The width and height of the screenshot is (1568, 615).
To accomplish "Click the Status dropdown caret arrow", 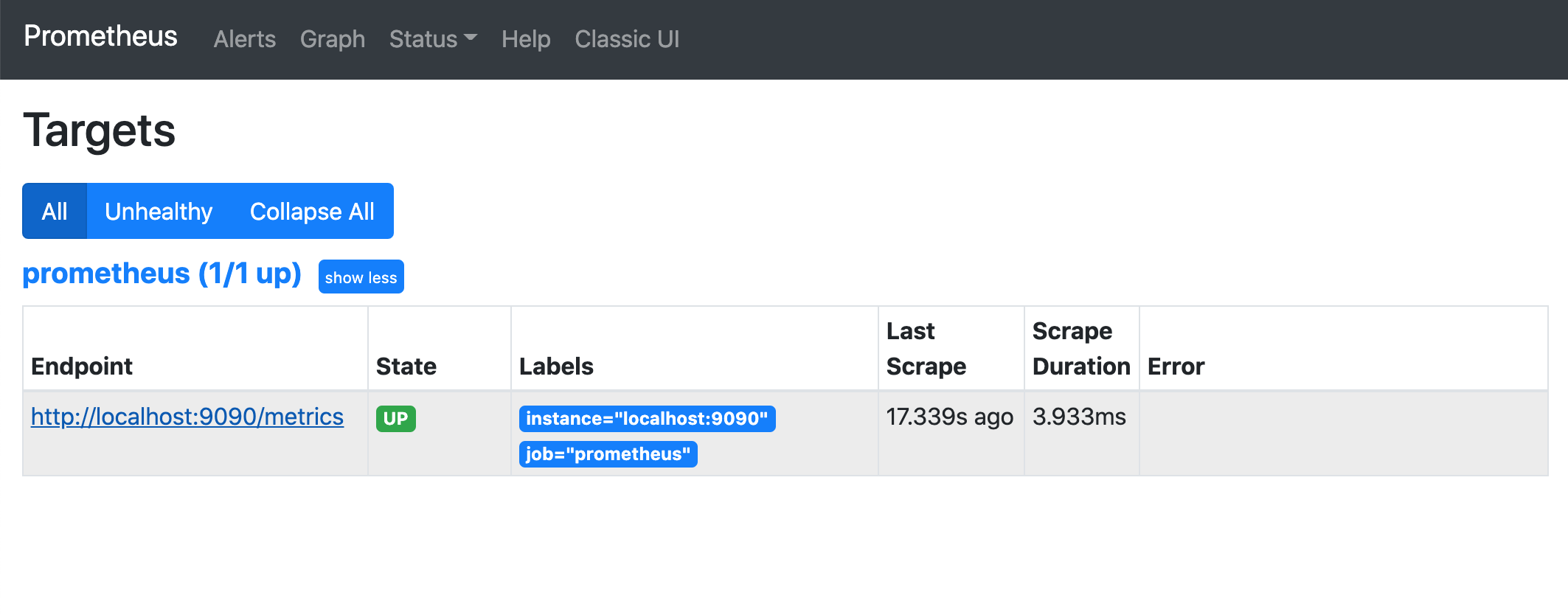I will tap(471, 38).
